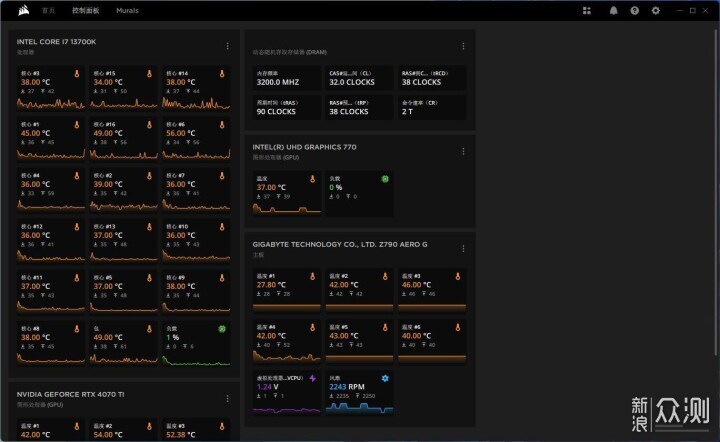
Task: Open the Murals tab
Action: [127, 11]
